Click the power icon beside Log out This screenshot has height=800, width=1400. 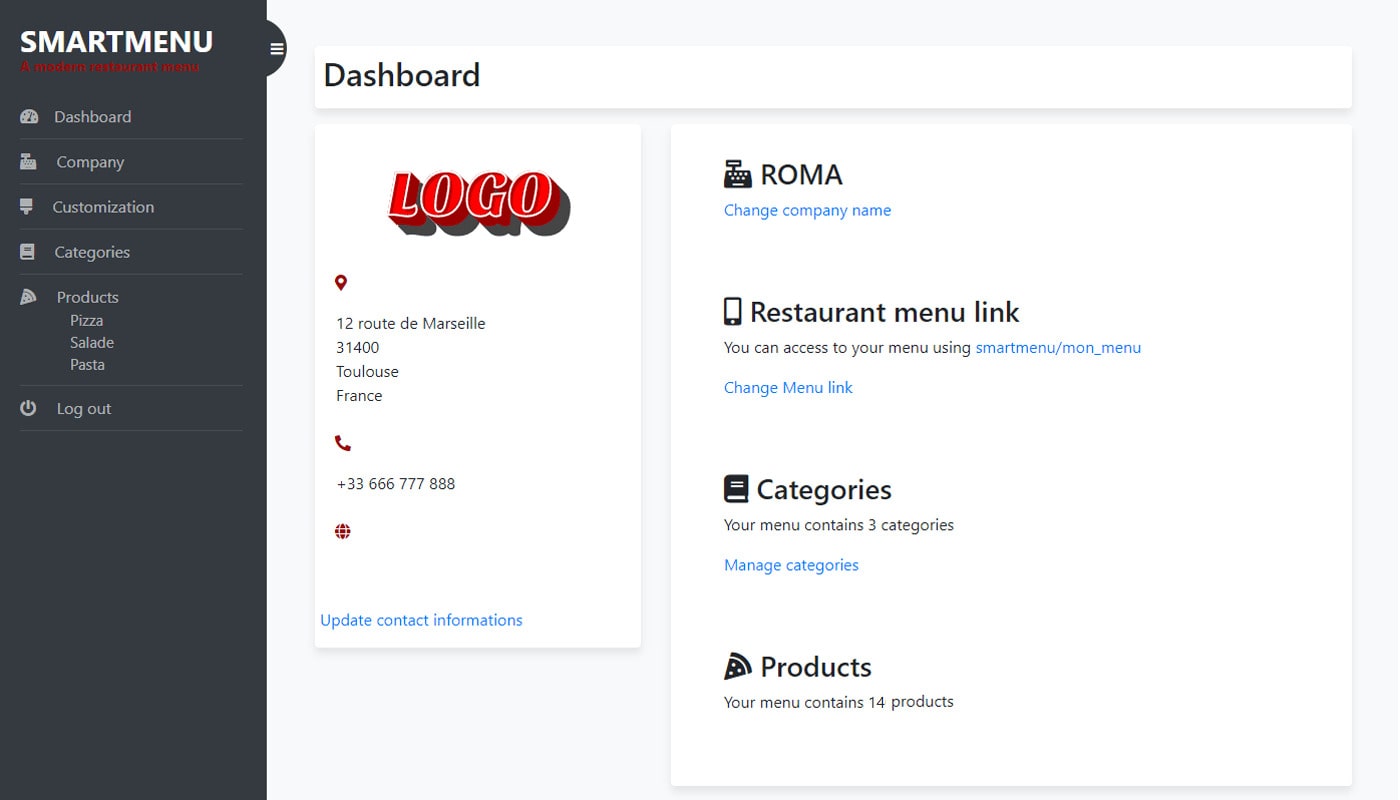pos(28,407)
